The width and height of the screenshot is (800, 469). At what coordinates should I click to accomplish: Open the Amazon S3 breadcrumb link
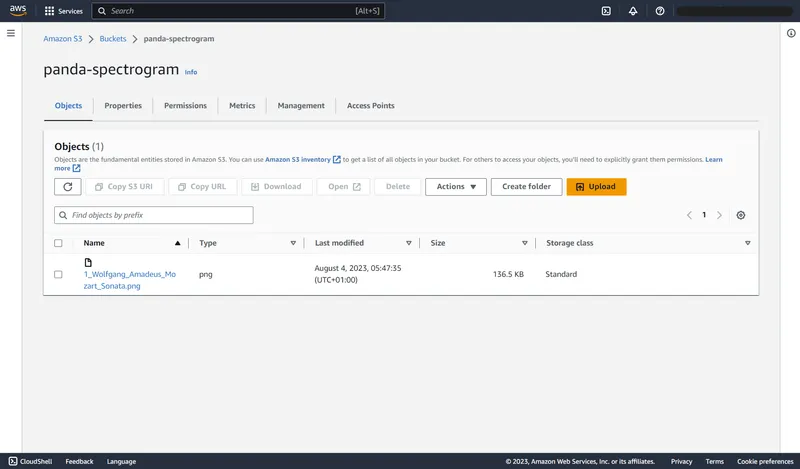tap(63, 39)
